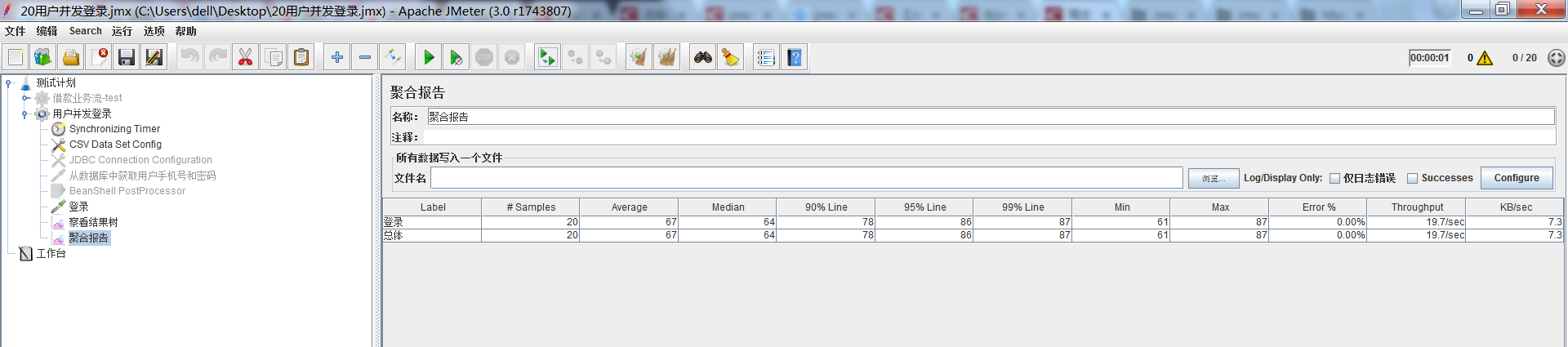Viewport: 1568px width, 347px height.
Task: Toggle the 仅日志错误 checkbox
Action: tap(1334, 178)
